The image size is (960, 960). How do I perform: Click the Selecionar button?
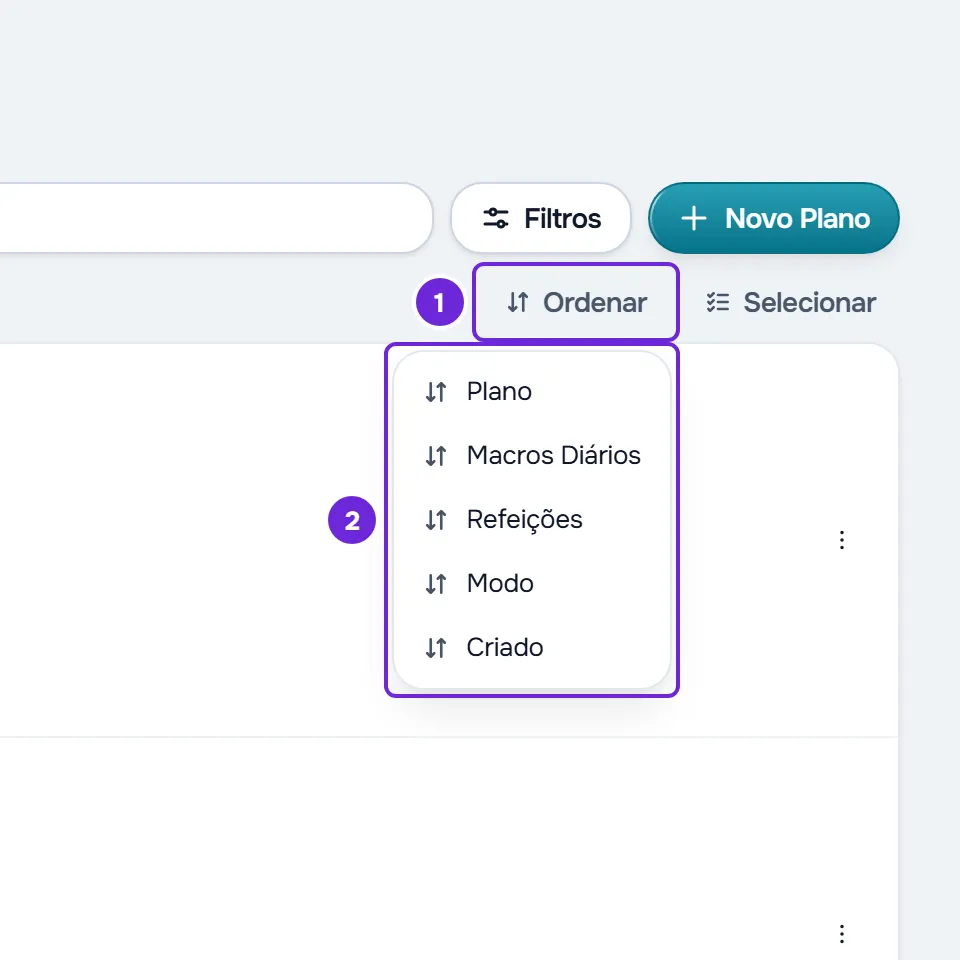pyautogui.click(x=790, y=302)
